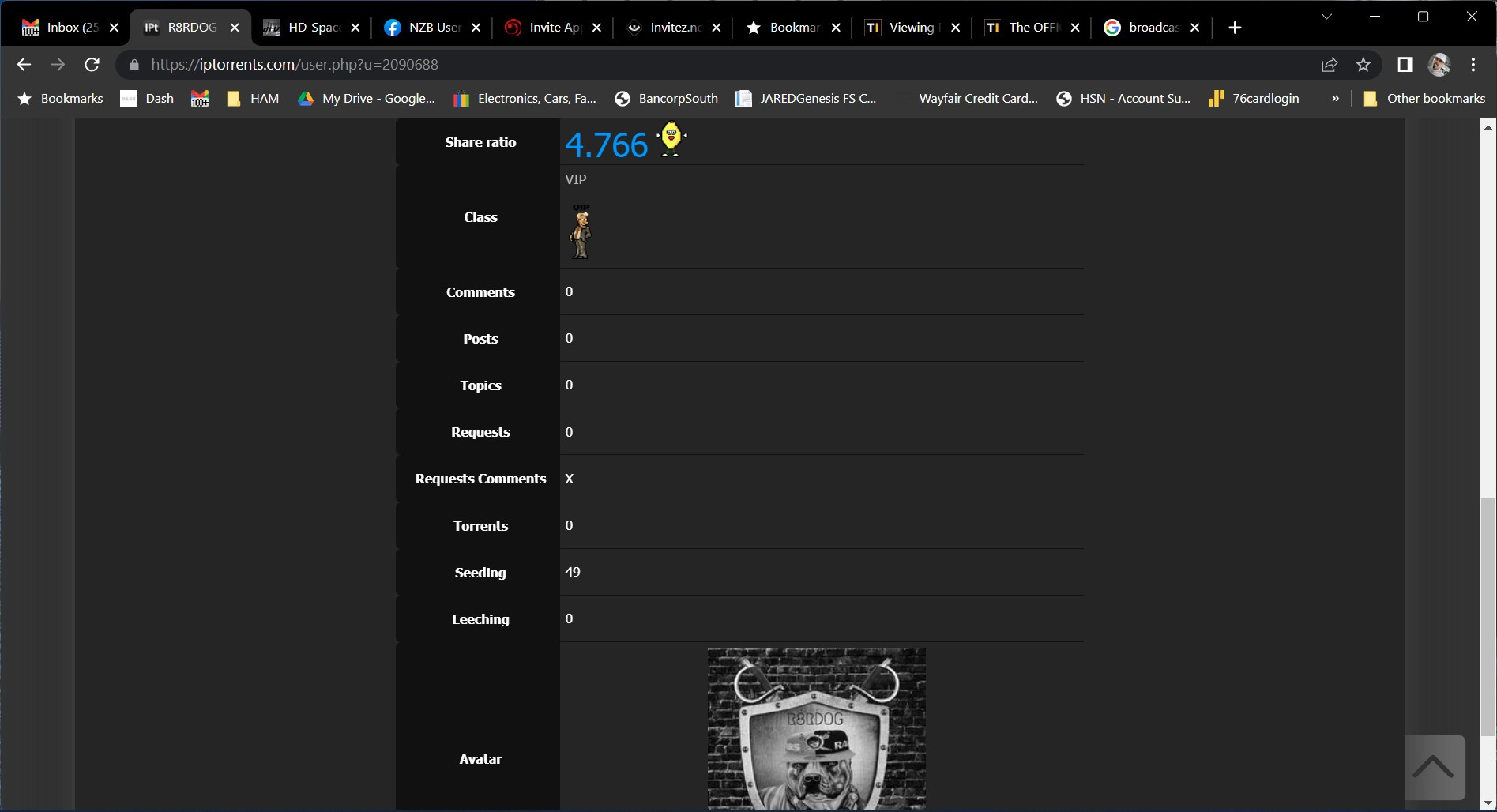Click the R8RDOG avatar image

click(817, 728)
